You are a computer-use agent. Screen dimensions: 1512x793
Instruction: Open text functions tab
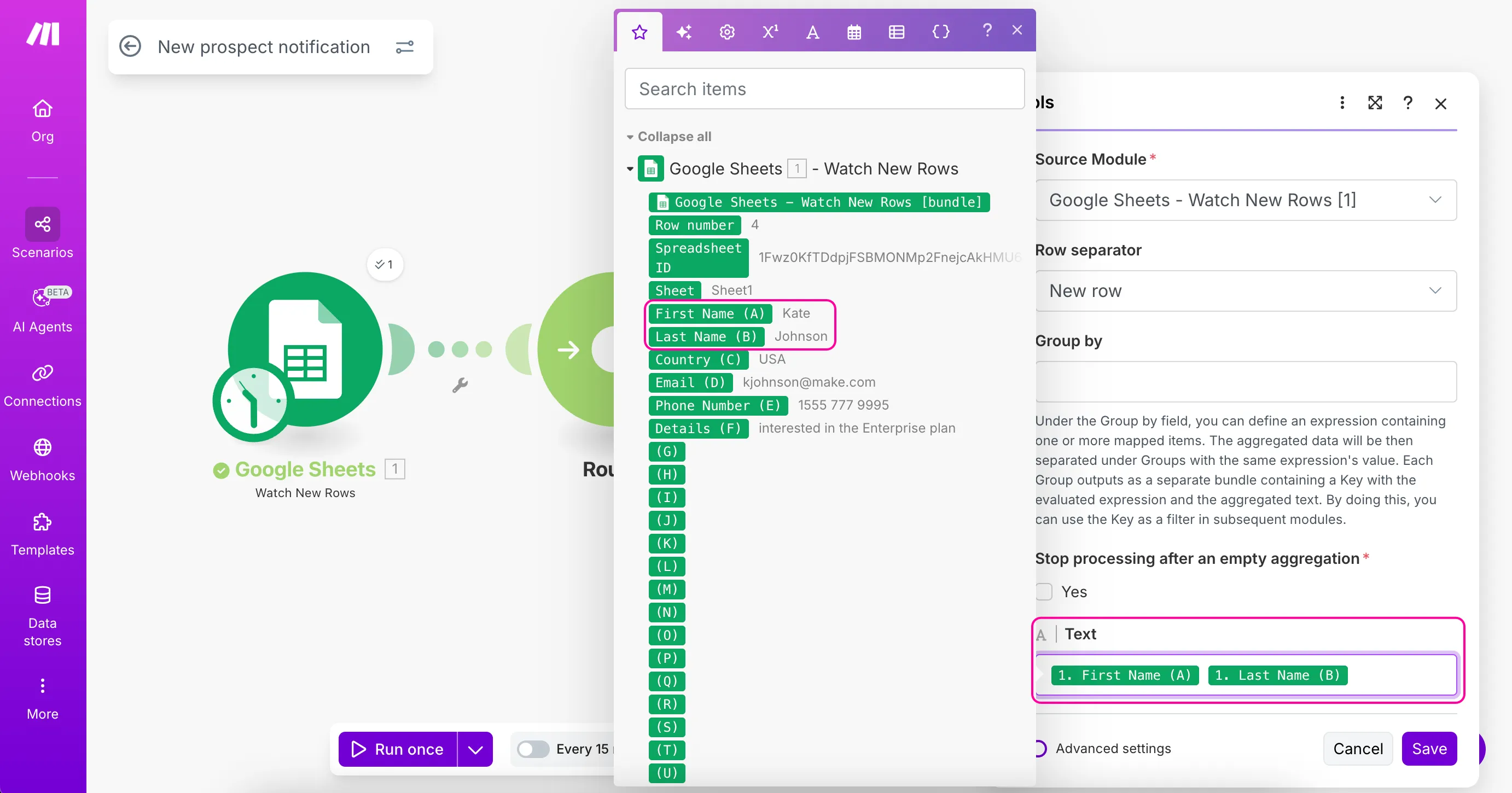point(812,32)
